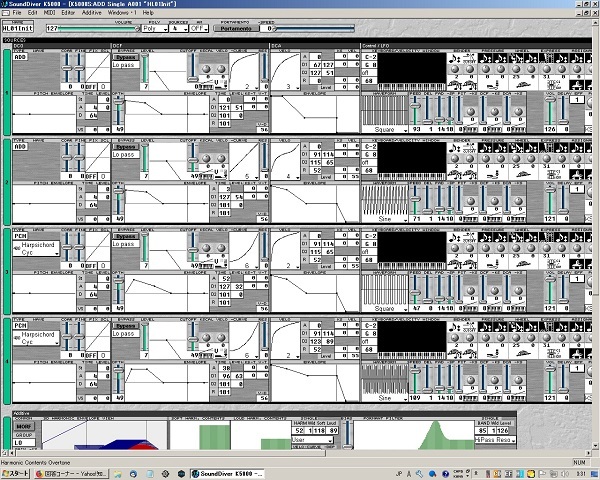Expand the Sources count dropdown
The height and width of the screenshot is (480, 600).
(177, 28)
